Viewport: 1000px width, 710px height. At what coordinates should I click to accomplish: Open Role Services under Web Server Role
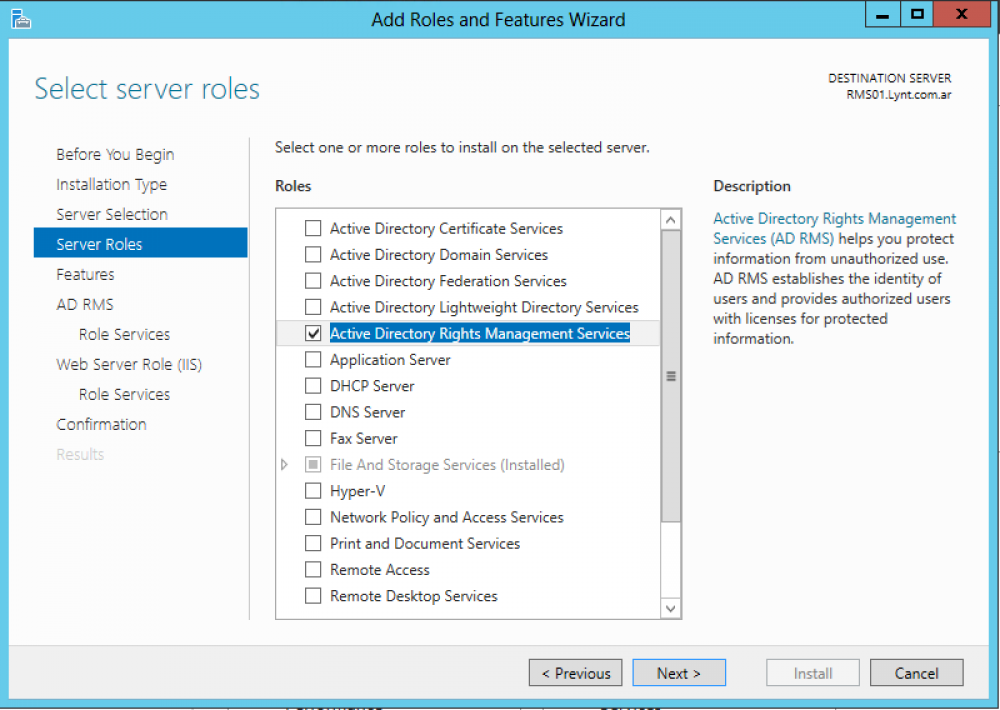point(124,394)
